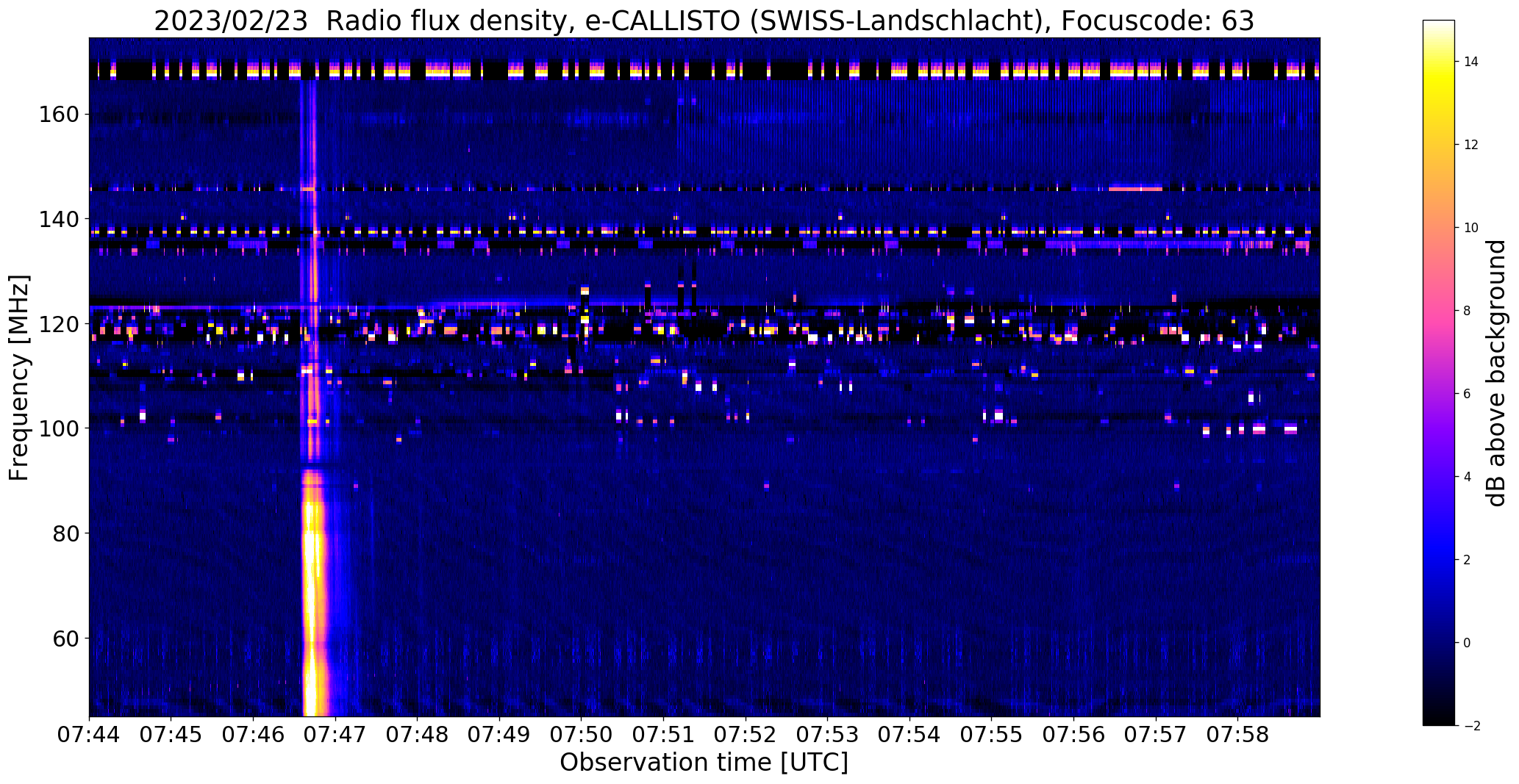Screen dimensions: 1519x784
Task: Click the 07:57 time tick label
Action: (1156, 735)
